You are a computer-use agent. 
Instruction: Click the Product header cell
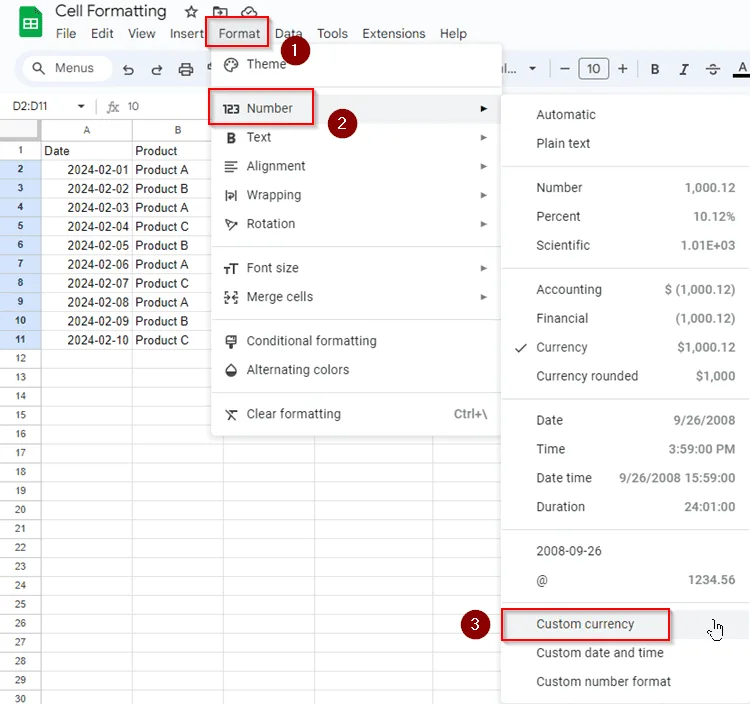pyautogui.click(x=172, y=151)
